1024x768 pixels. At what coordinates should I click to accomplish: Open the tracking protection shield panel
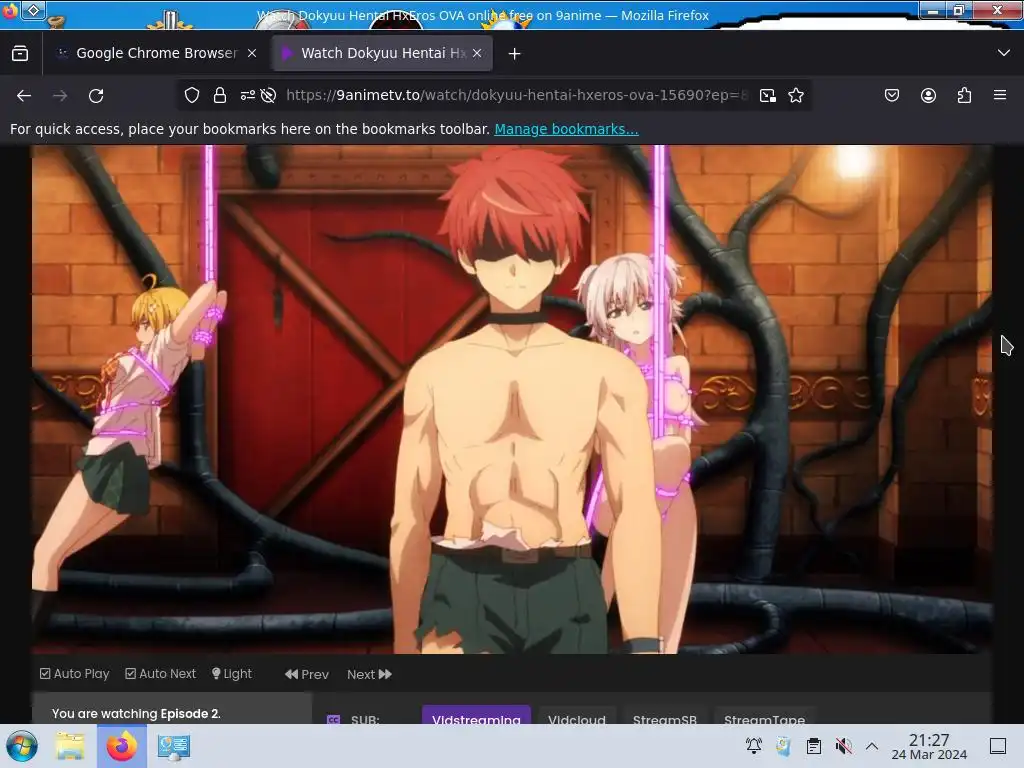coord(191,95)
